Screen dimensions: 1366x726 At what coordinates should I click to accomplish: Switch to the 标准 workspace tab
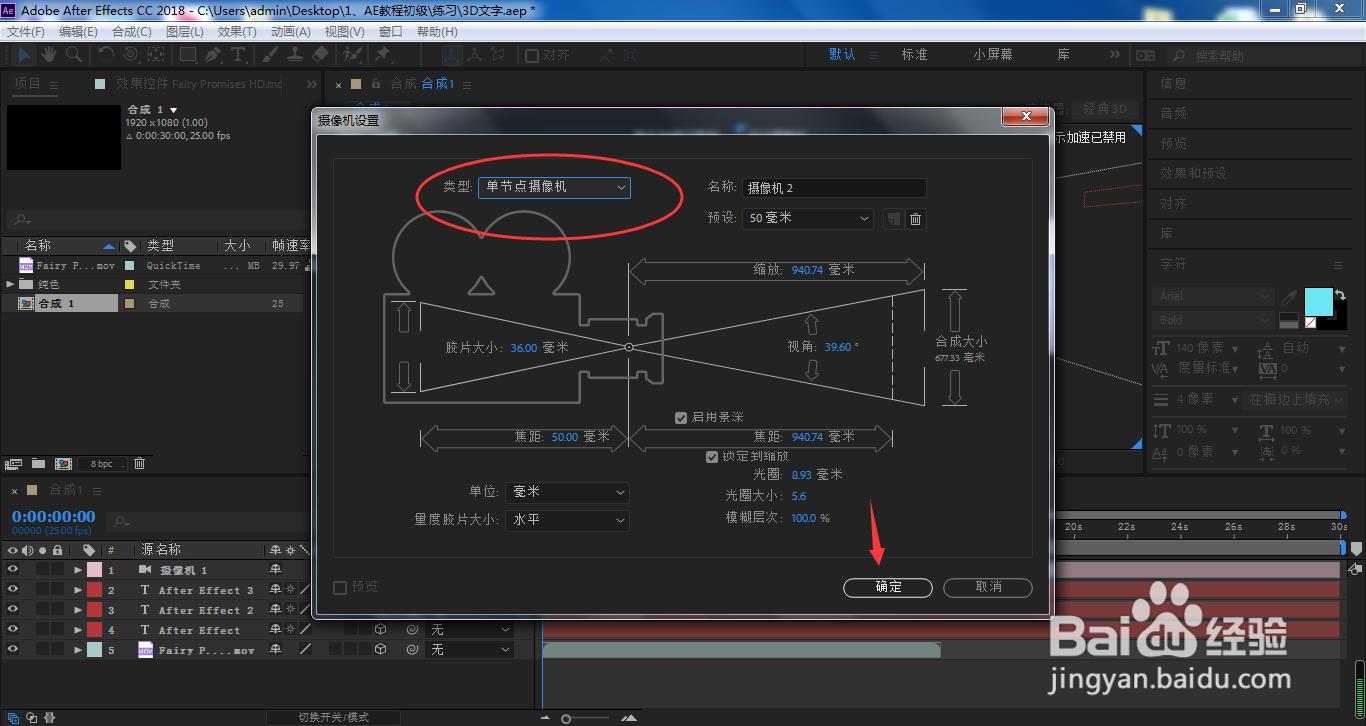pyautogui.click(x=914, y=54)
